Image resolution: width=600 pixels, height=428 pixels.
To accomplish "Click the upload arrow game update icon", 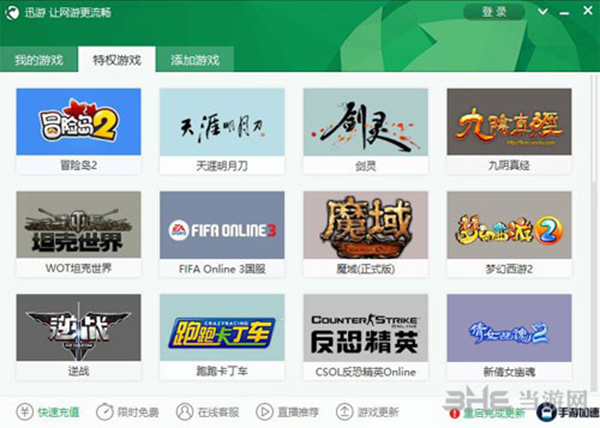I will coord(344,412).
